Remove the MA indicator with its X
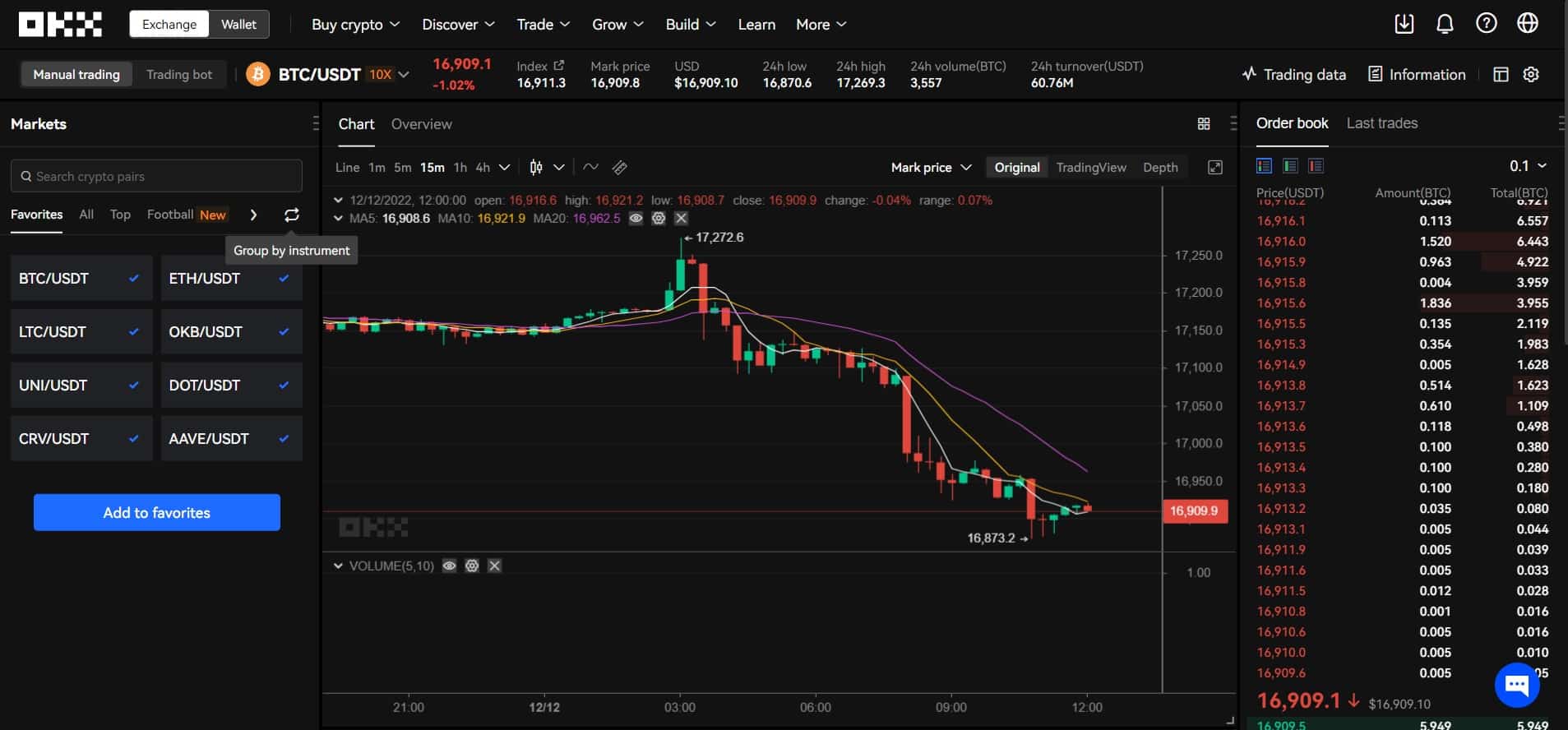 coord(681,219)
